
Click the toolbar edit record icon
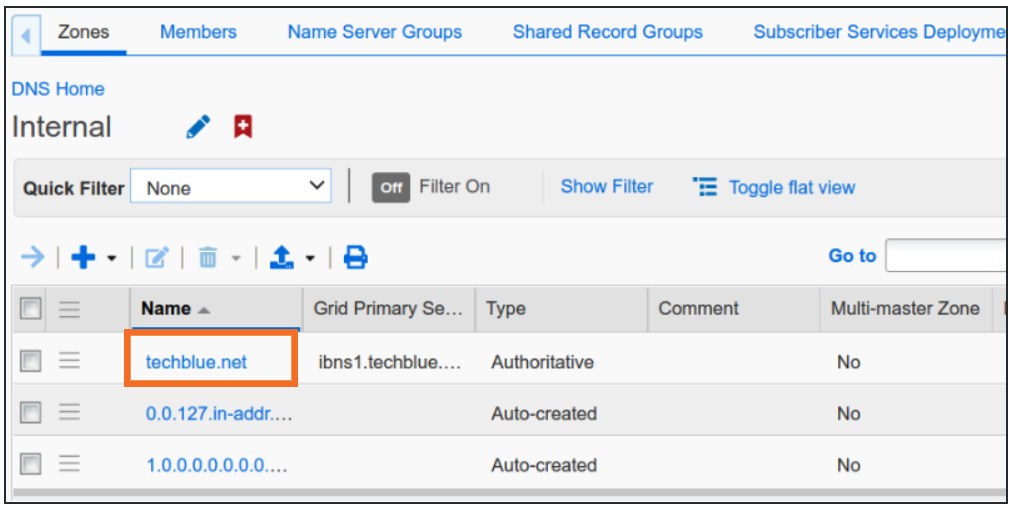pos(157,258)
